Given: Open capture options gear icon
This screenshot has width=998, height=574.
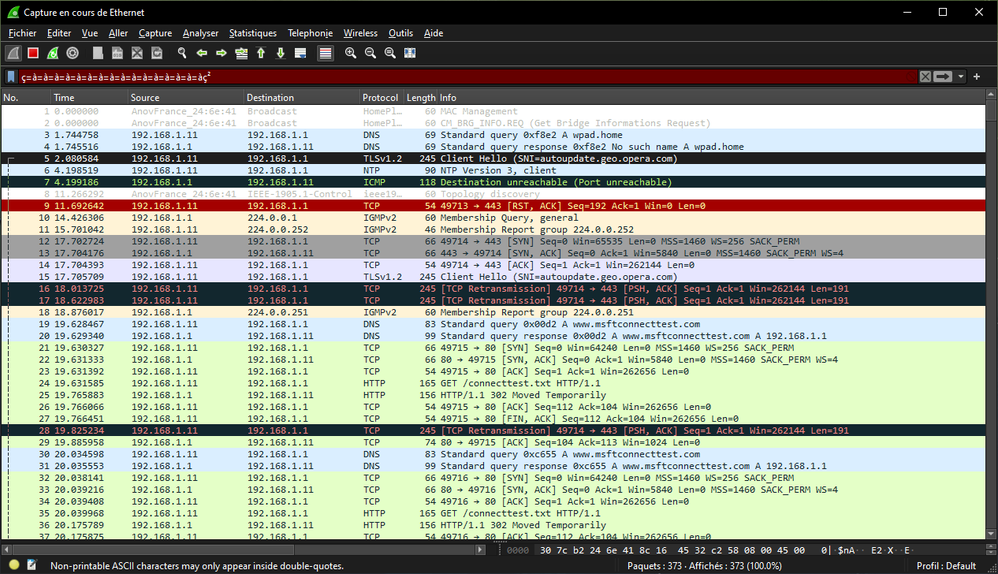Looking at the screenshot, I should (72, 53).
